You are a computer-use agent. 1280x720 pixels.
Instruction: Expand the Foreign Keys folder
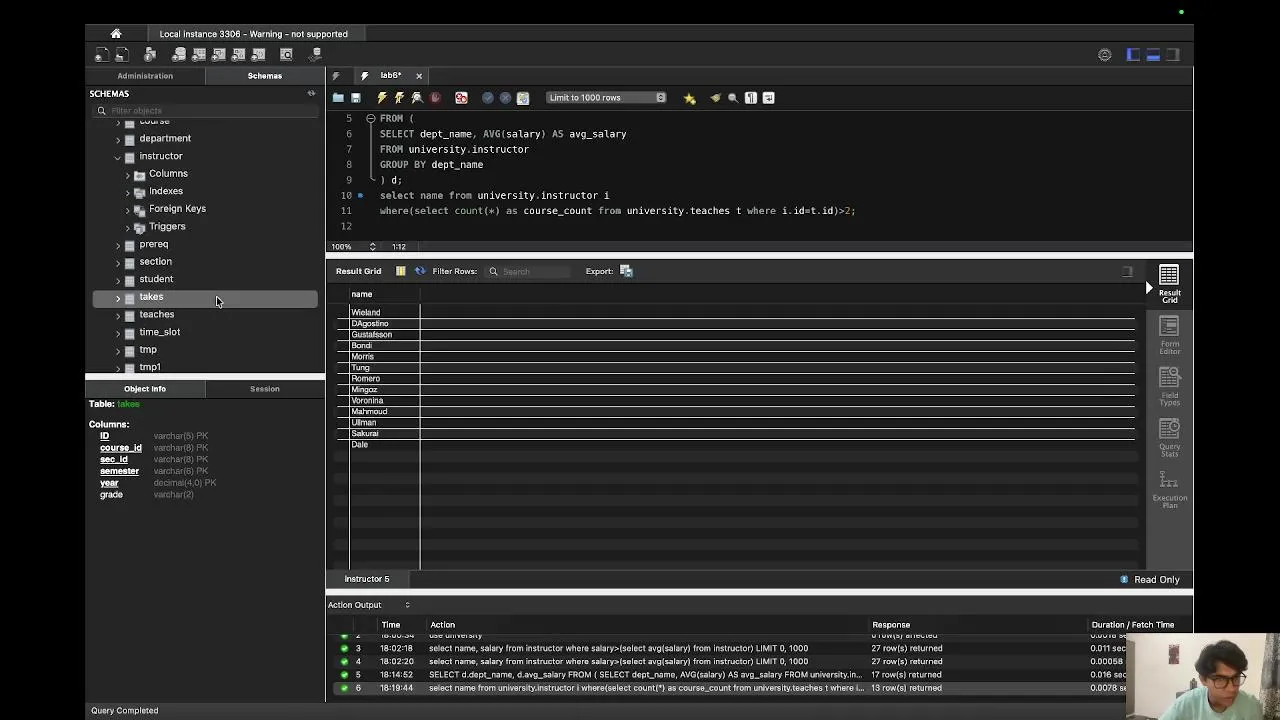coord(128,209)
